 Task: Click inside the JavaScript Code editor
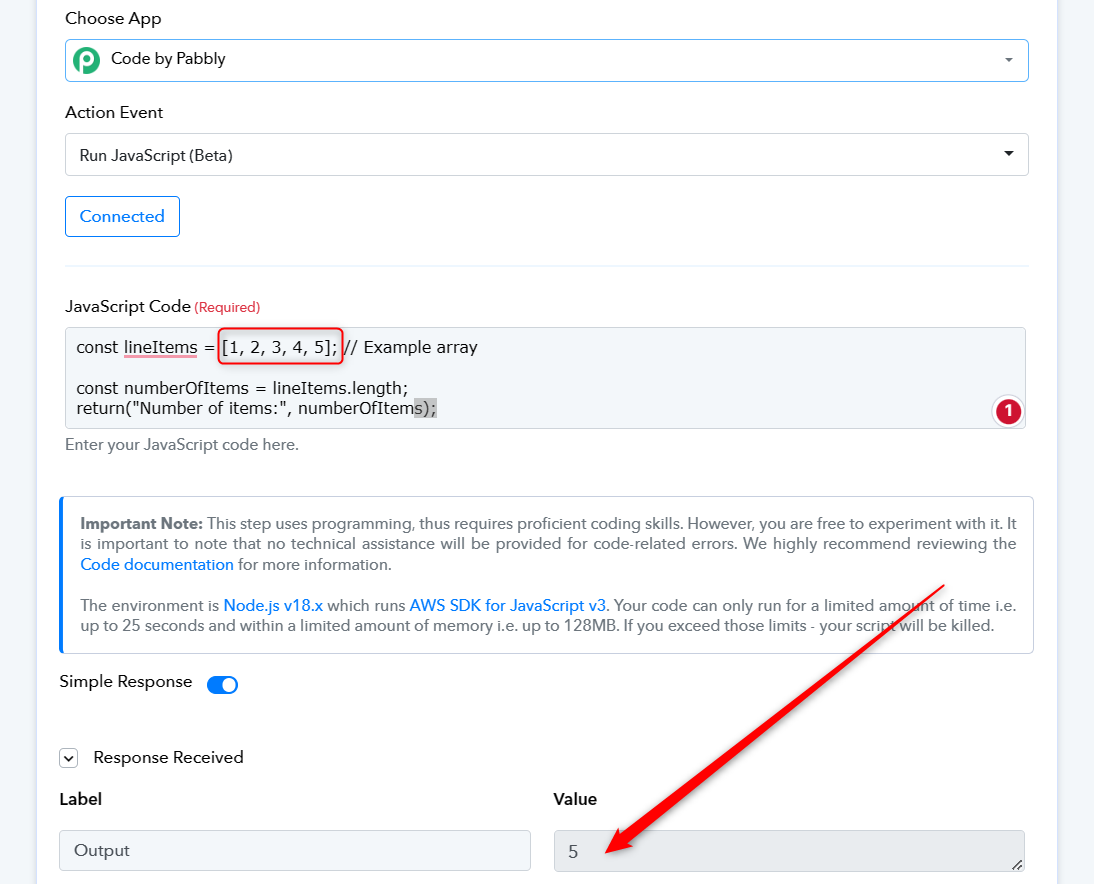click(545, 377)
